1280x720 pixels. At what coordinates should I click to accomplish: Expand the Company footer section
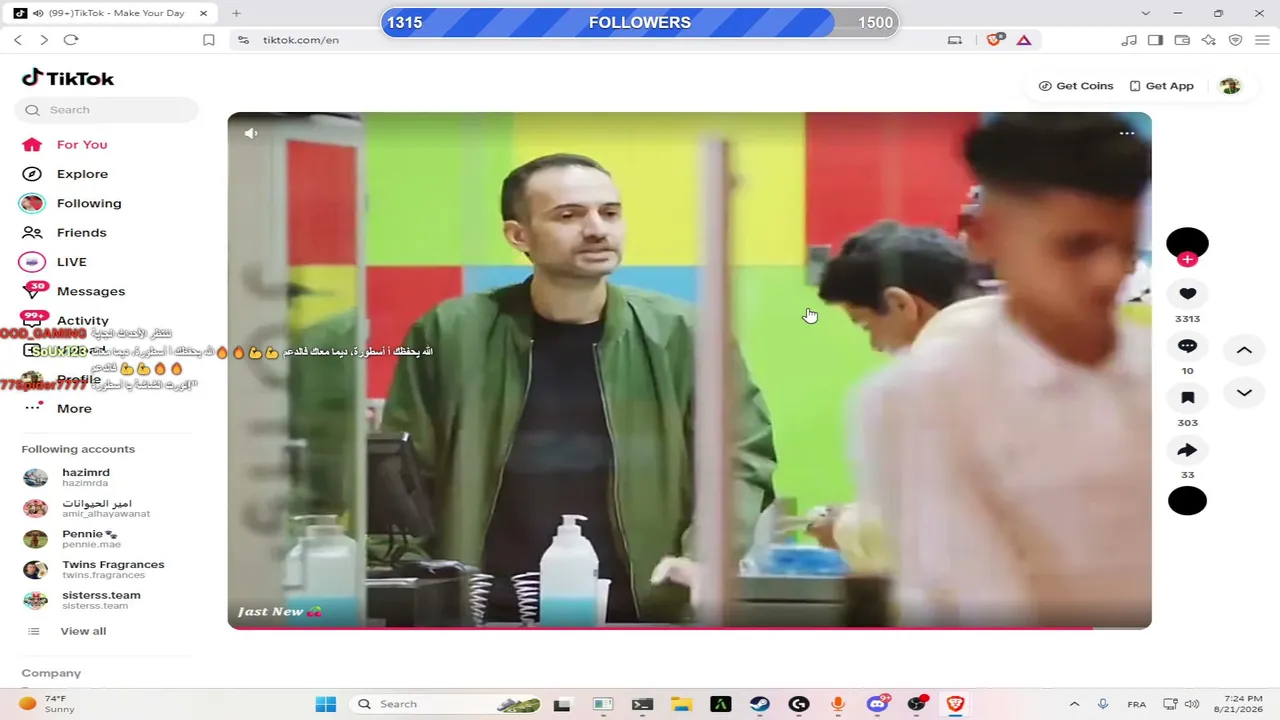tap(51, 673)
